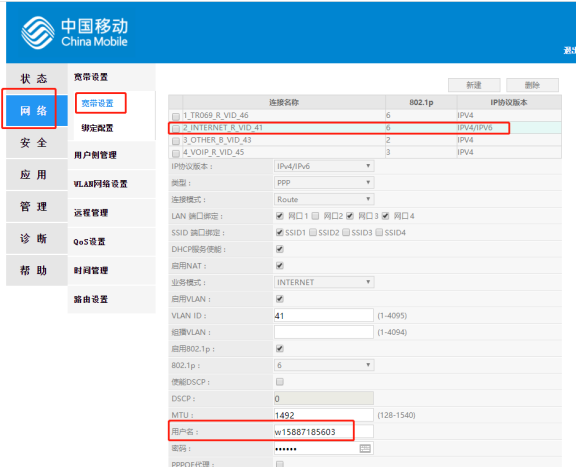Image resolution: width=577 pixels, height=468 pixels.
Task: Enable the SSID2 binding checkbox
Action: (313, 233)
